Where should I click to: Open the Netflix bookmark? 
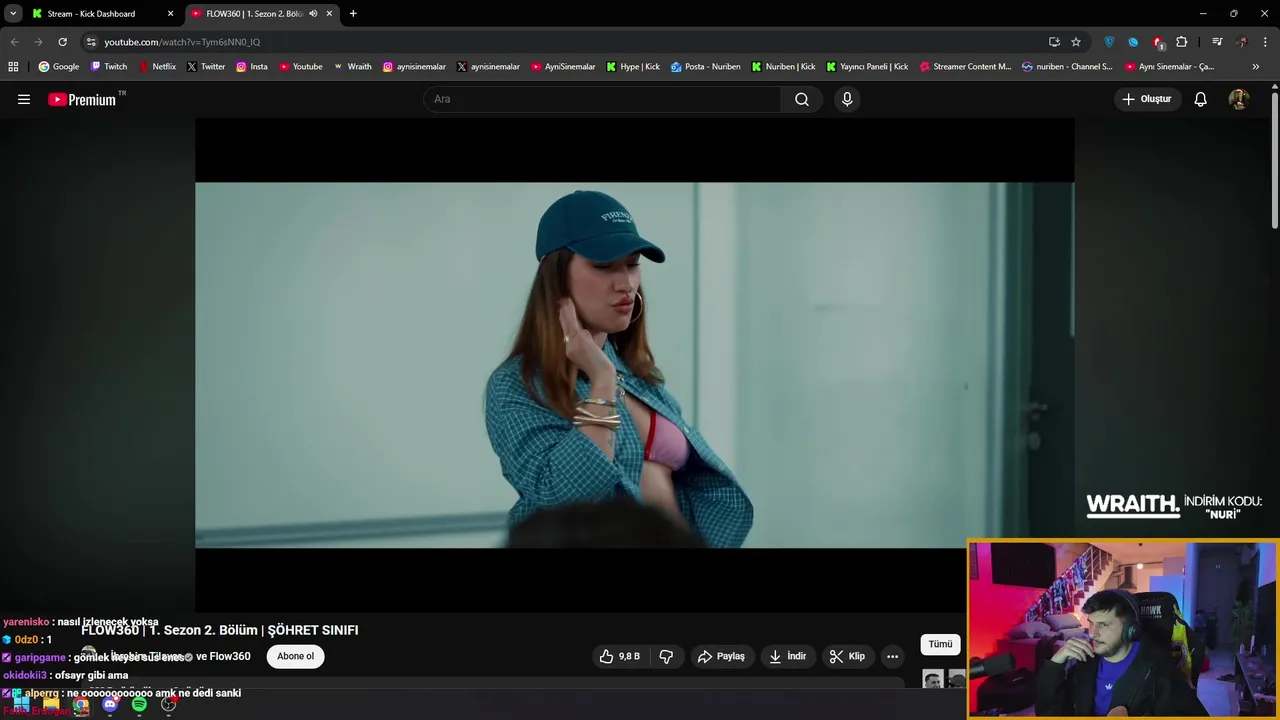pyautogui.click(x=157, y=67)
